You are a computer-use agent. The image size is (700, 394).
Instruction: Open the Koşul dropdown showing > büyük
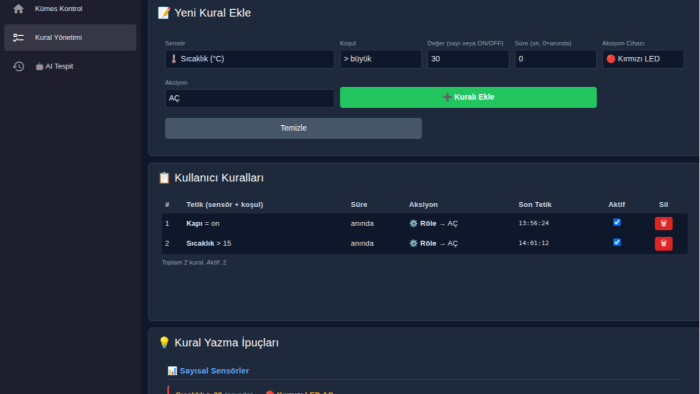point(380,59)
